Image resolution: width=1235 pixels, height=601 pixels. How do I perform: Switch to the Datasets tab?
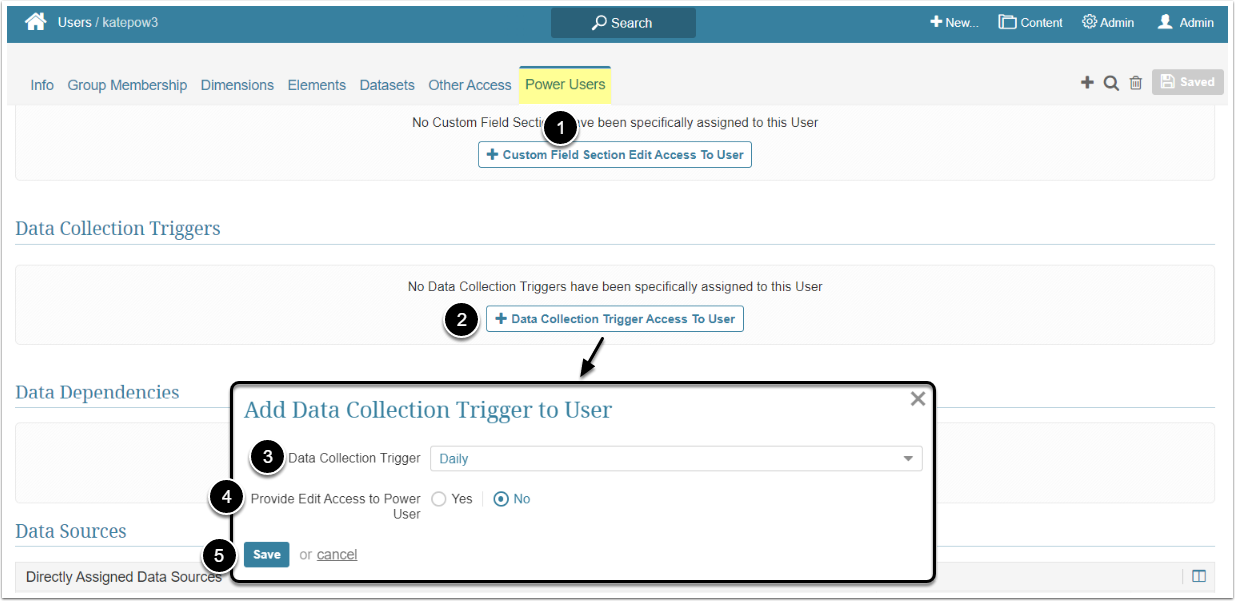387,85
